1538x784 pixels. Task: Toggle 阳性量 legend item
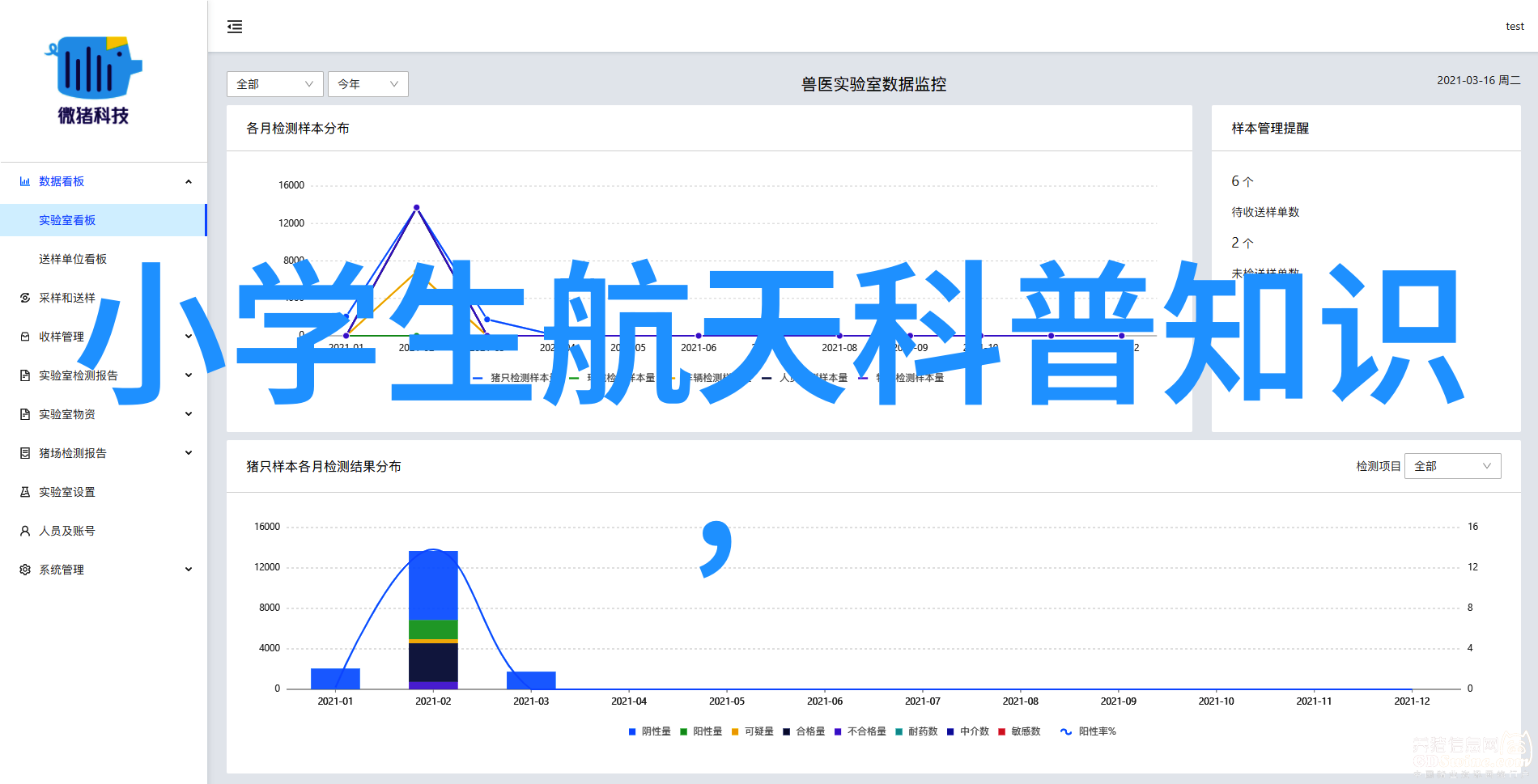[x=701, y=731]
